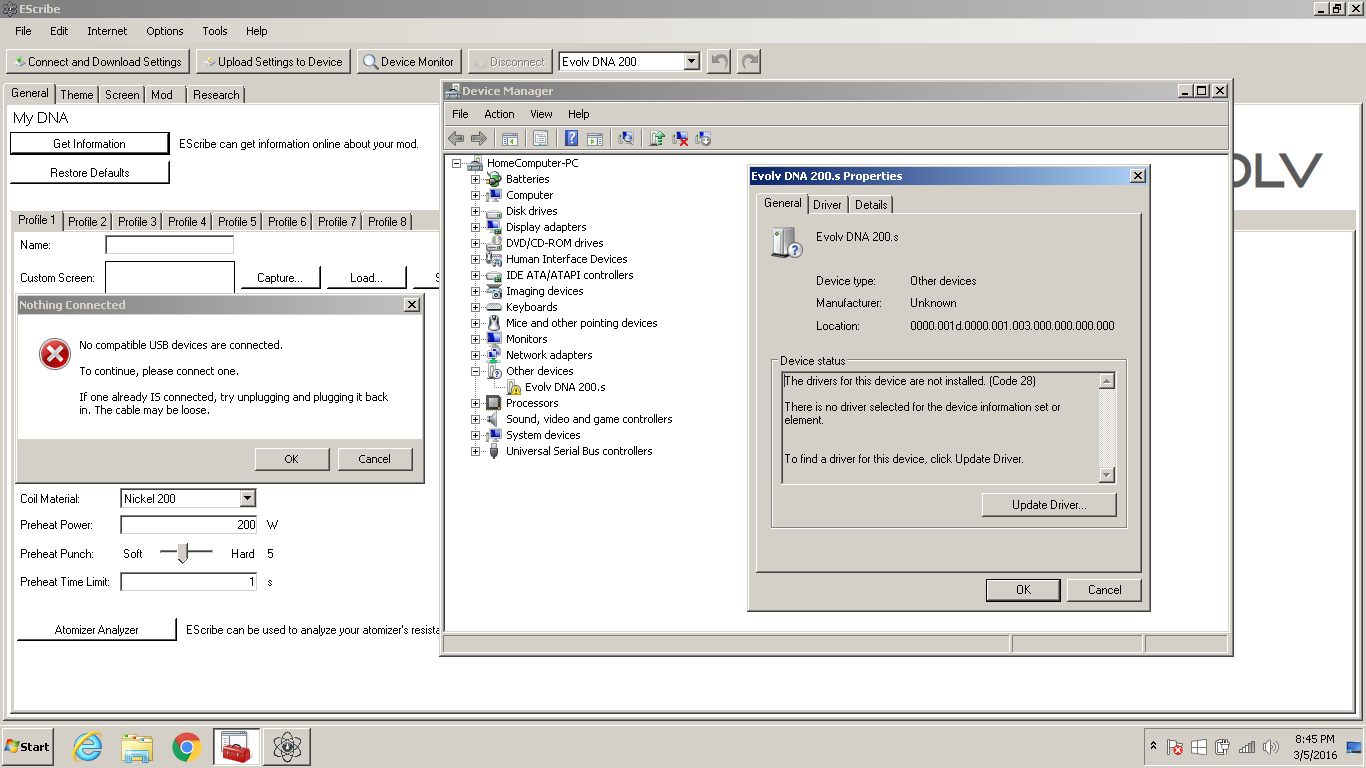The width and height of the screenshot is (1366, 768).
Task: Click the redo arrow in EScribe toolbar
Action: [749, 62]
